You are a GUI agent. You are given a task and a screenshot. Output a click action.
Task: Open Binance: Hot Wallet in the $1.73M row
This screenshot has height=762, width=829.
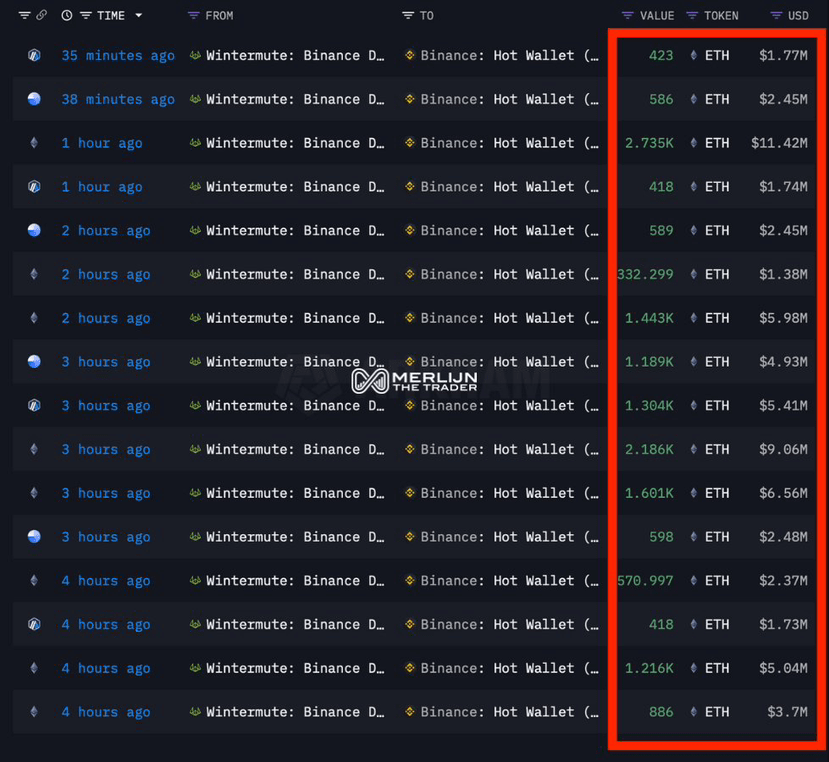click(x=510, y=625)
